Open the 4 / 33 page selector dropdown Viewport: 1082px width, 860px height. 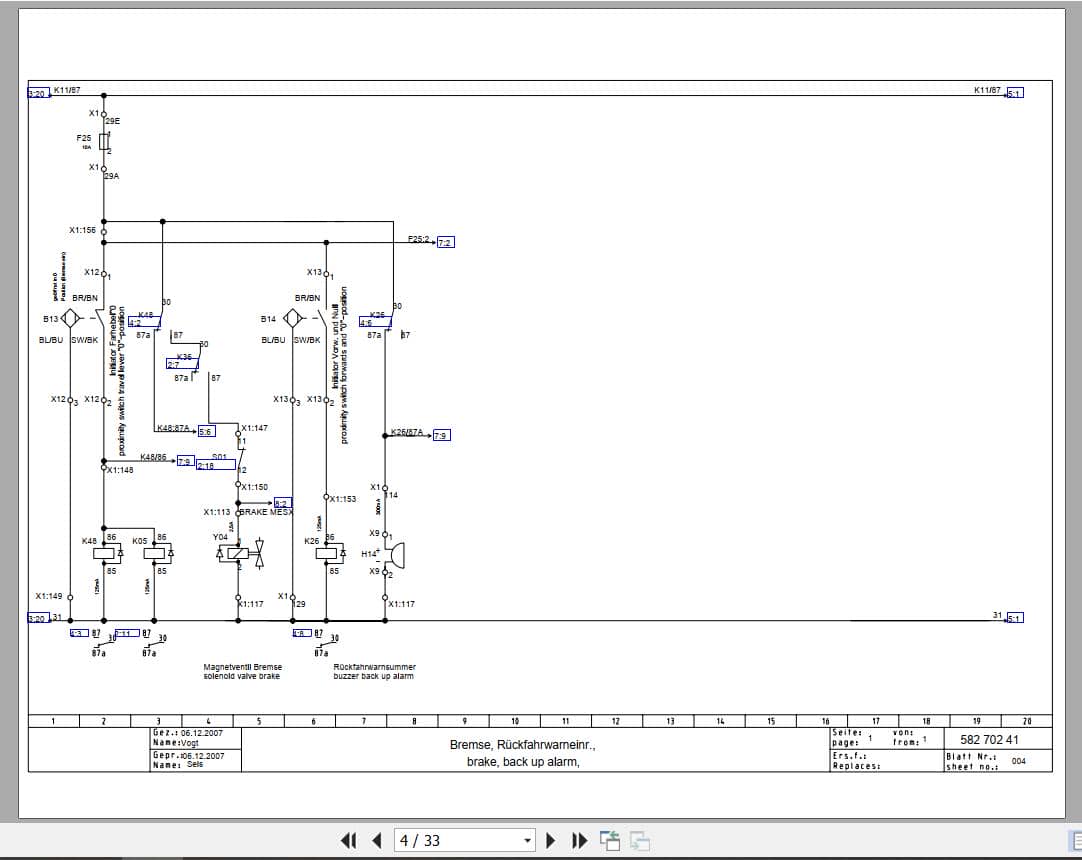pyautogui.click(x=527, y=840)
